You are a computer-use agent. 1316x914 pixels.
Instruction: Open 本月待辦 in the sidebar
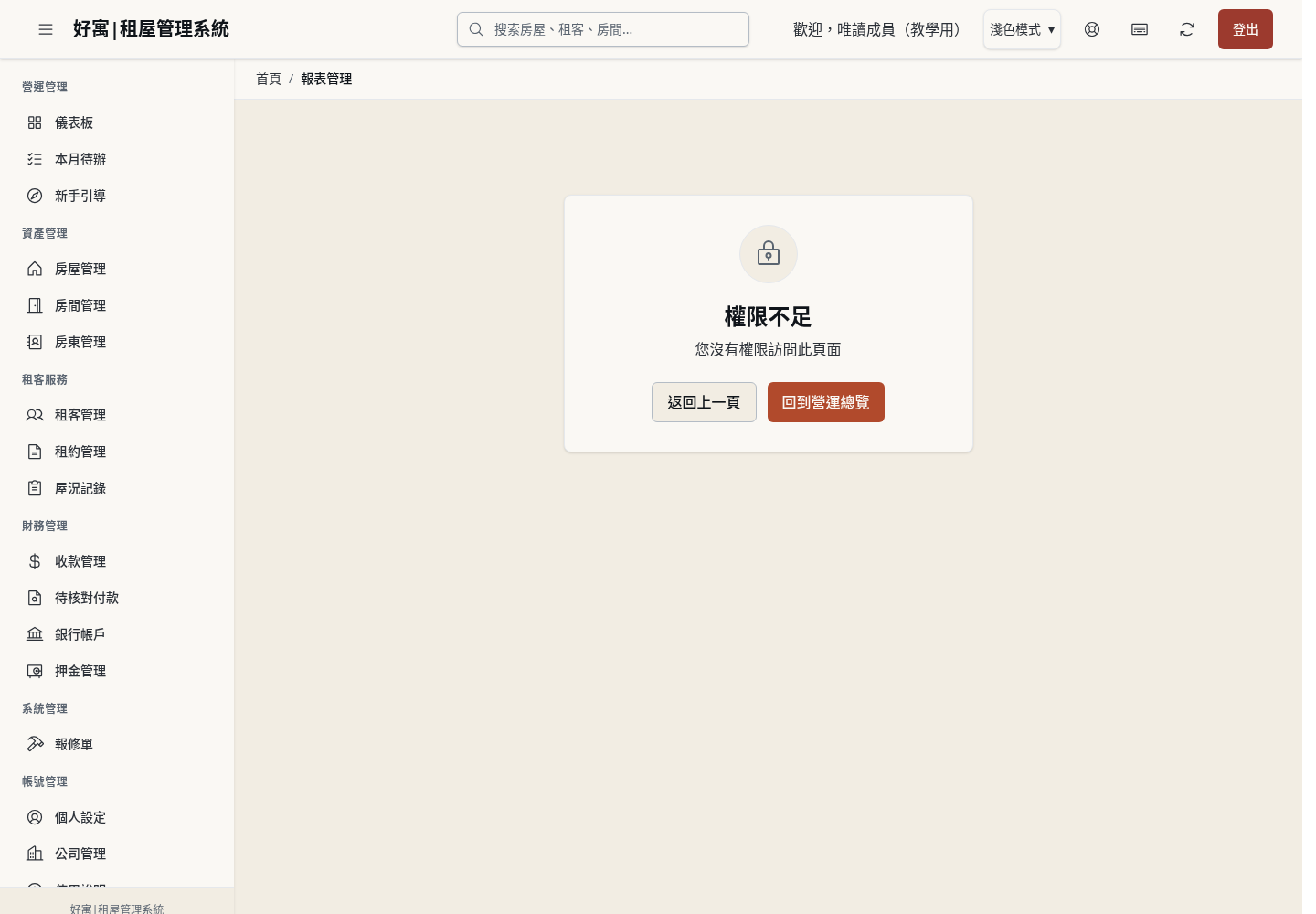[x=117, y=159]
